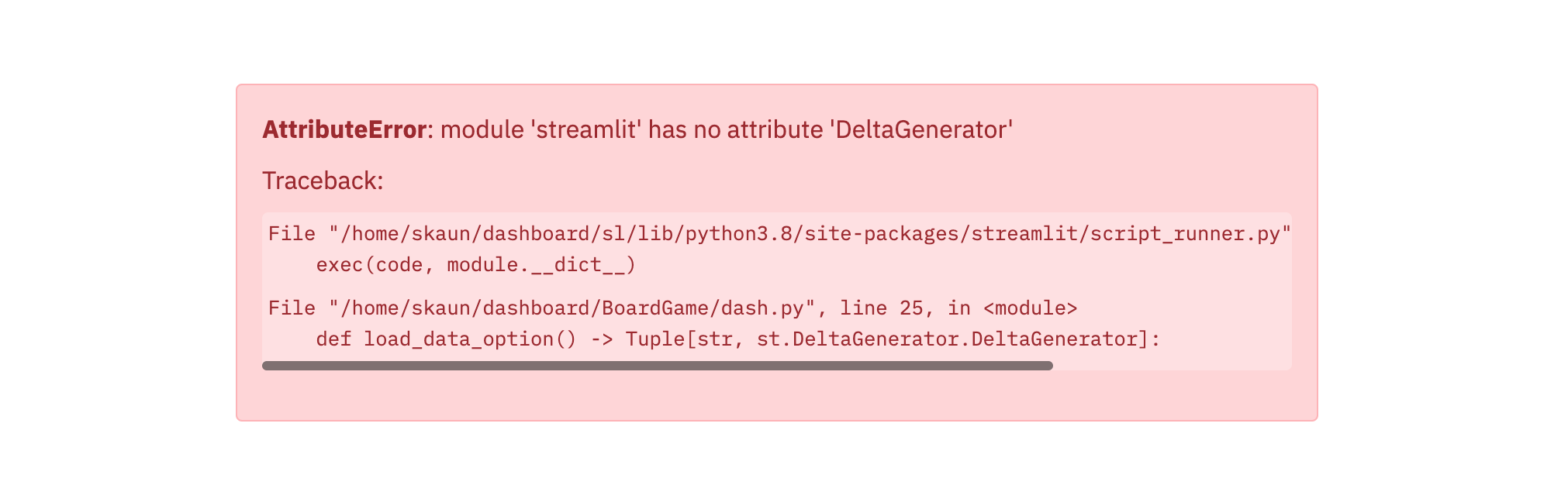Select the bold AttributeError heading text
The height and width of the screenshot is (499, 1568).
[x=344, y=129]
